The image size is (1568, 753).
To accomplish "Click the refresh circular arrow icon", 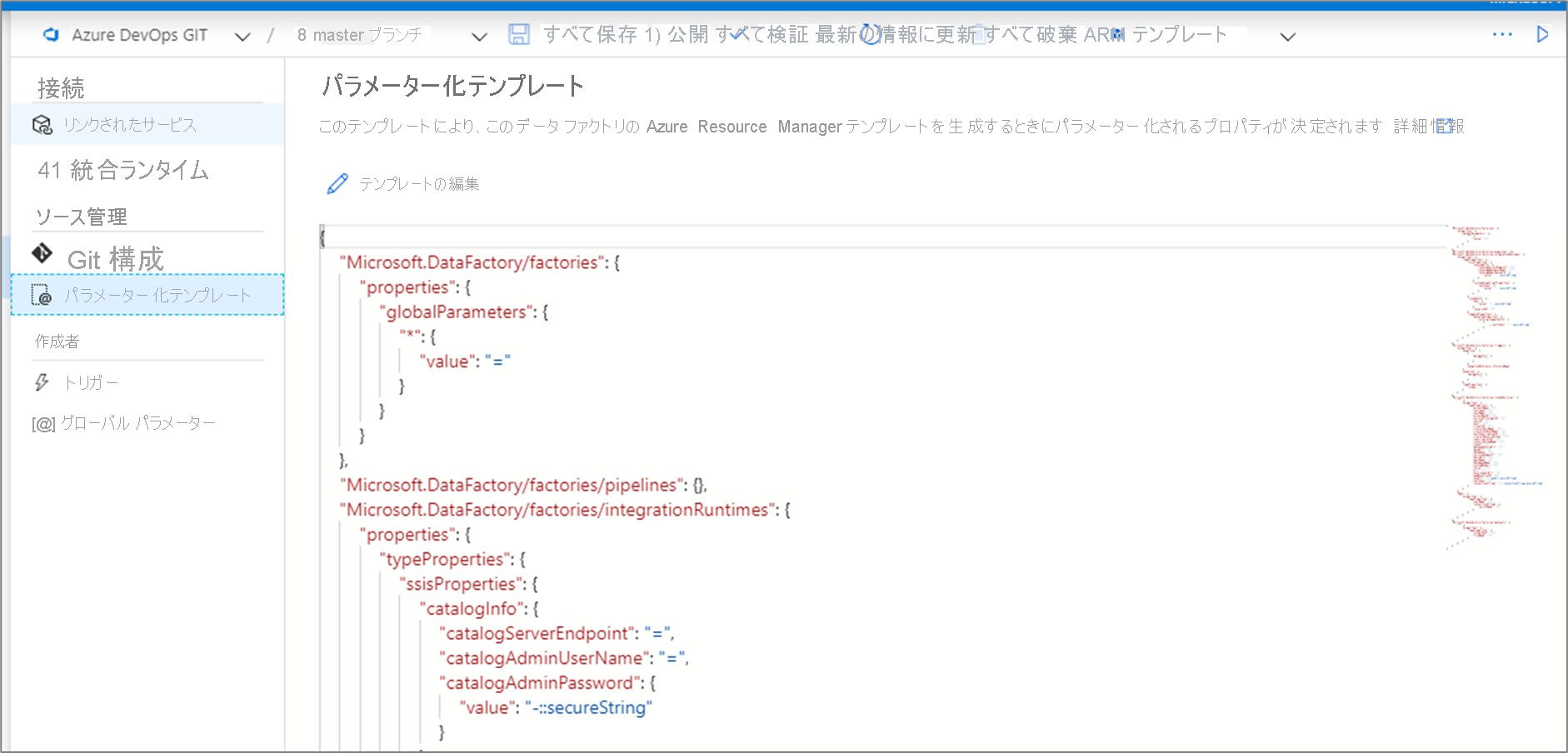I will click(871, 35).
